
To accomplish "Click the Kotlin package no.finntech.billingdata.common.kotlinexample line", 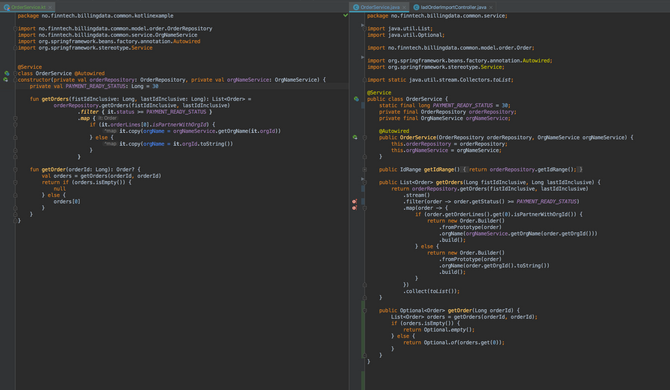I will click(x=96, y=16).
